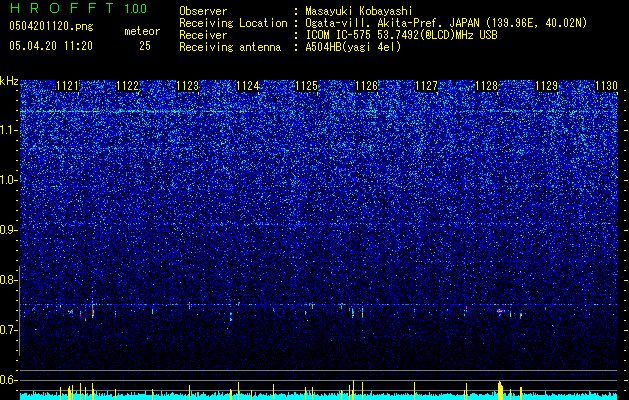
Task: Click the 1123 time marker
Action: tap(187, 86)
